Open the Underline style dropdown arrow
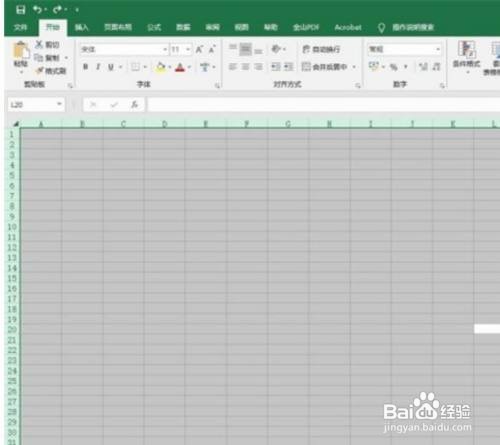This screenshot has width=500, height=445. click(x=121, y=67)
